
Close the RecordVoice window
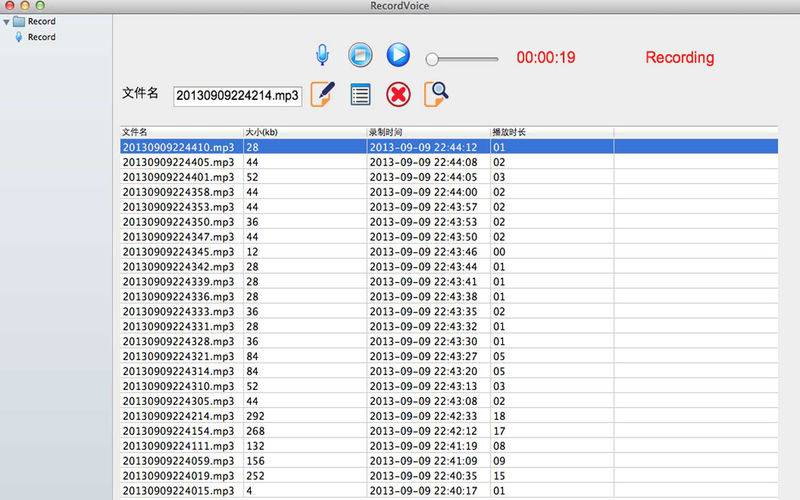9,5
